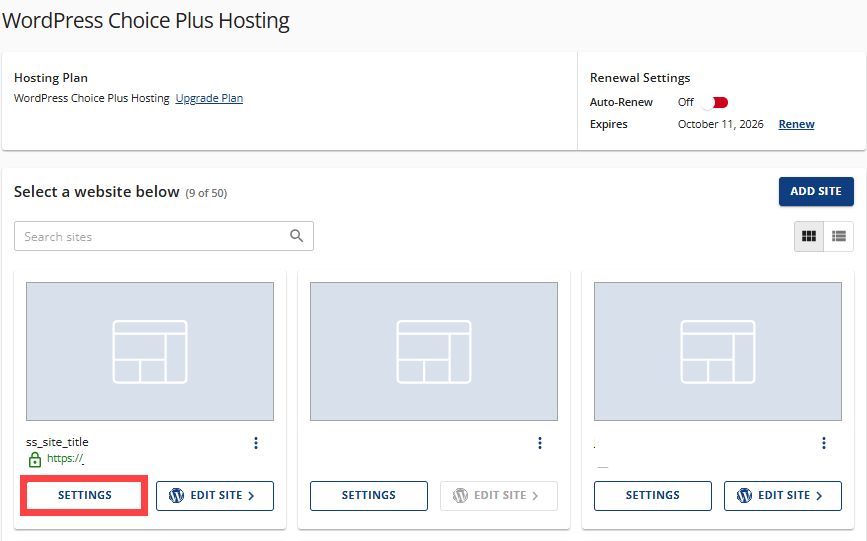Open Settings on the rightmost site card
Screen dimensions: 867x541
pyautogui.click(x=652, y=496)
